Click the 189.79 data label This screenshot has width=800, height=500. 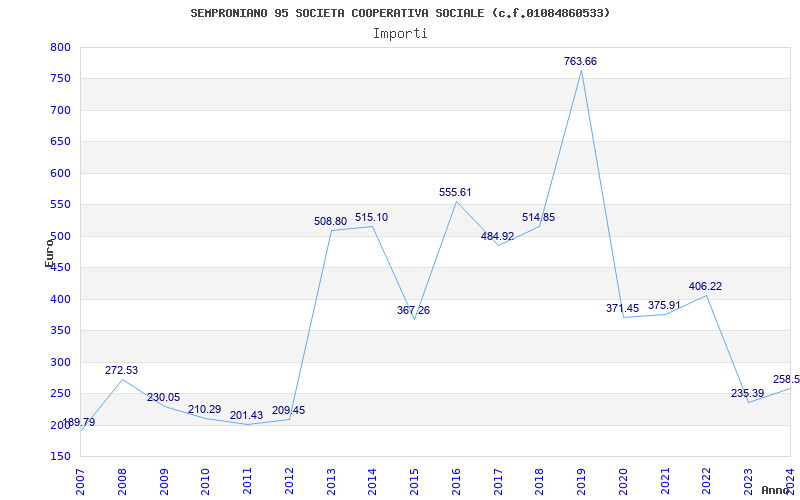click(79, 422)
